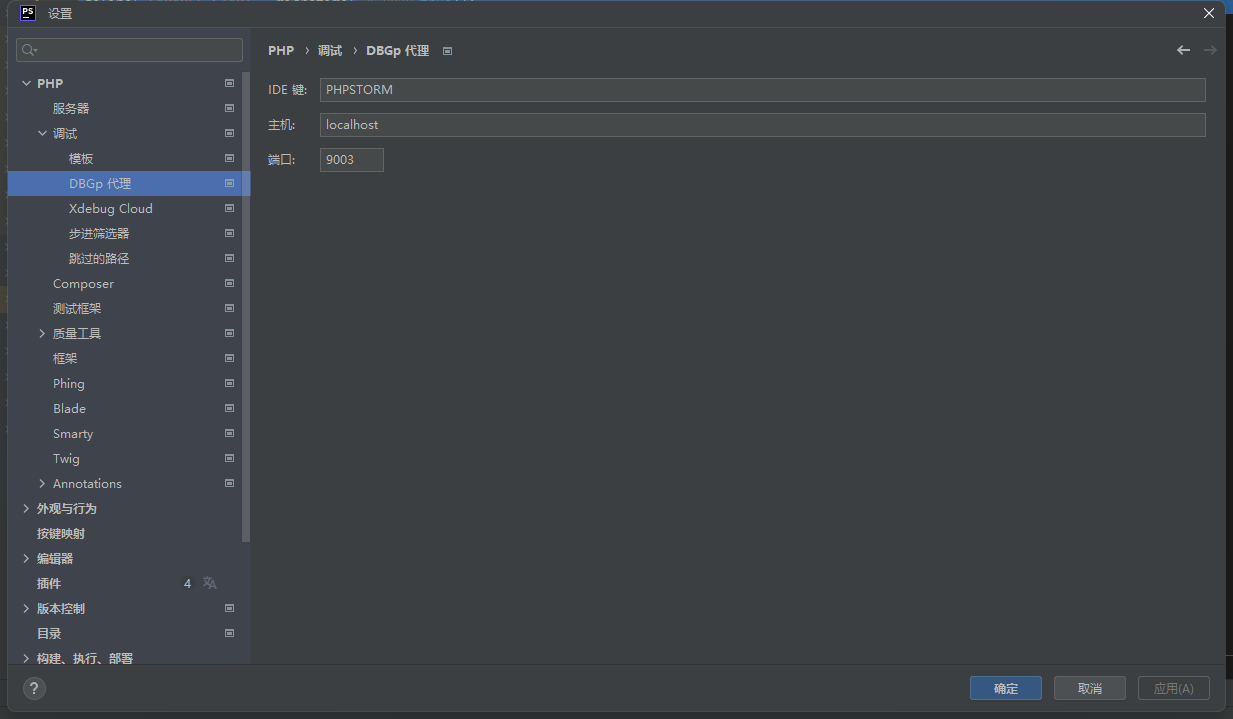
Task: Expand the 质量工具 node
Action: 42,333
